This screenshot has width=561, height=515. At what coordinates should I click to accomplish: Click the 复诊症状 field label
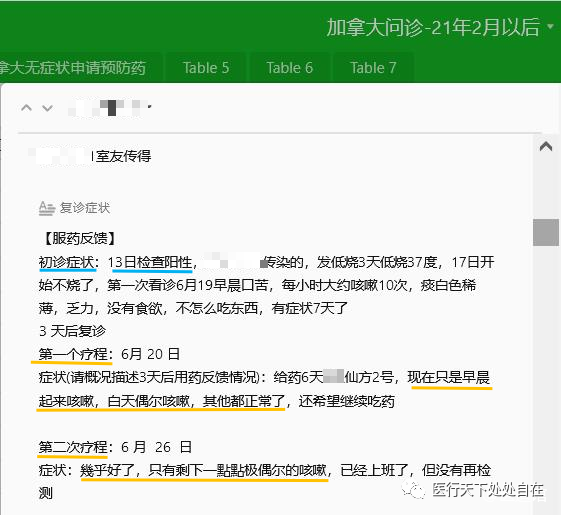click(85, 208)
